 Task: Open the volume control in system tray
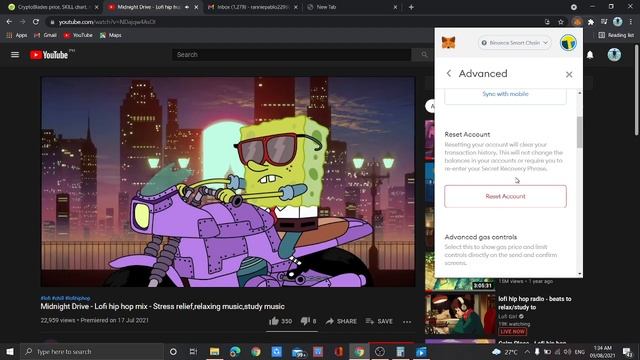[567, 352]
